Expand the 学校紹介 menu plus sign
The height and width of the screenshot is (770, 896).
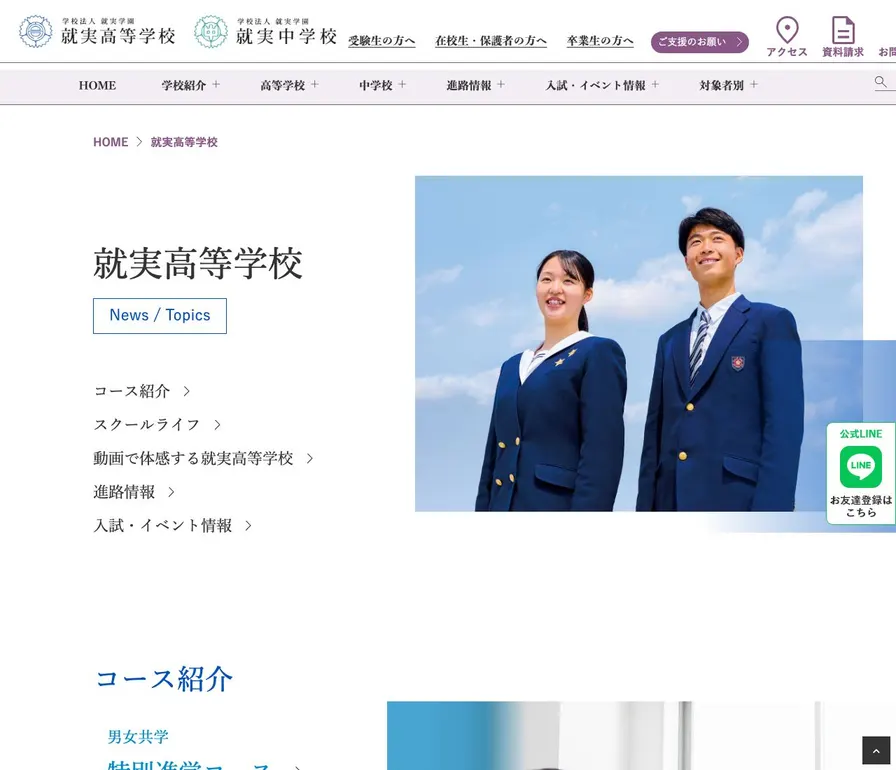click(216, 85)
